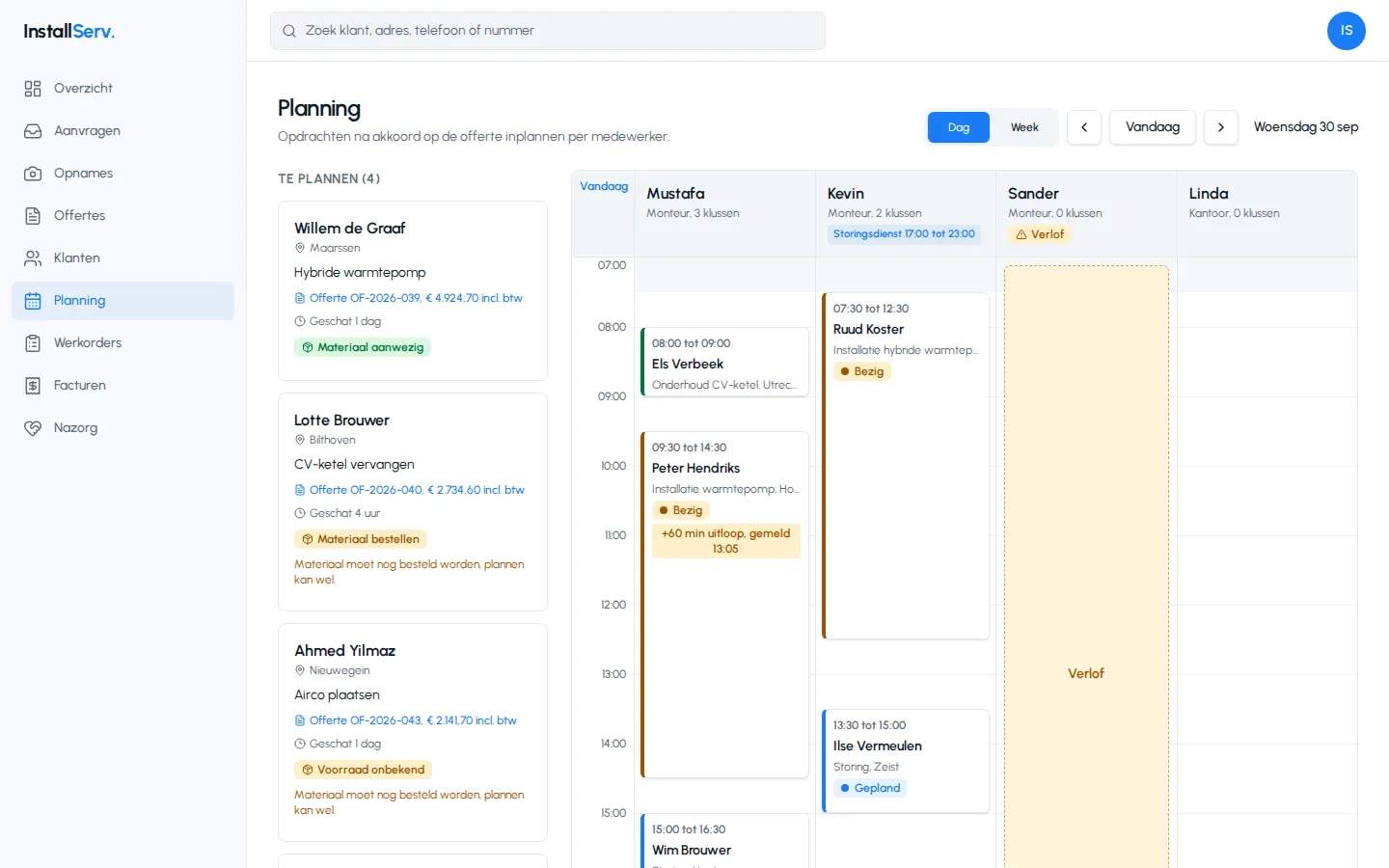Select Lotte Brouwer planning card
Screen dimensions: 1389x868
coord(413,502)
